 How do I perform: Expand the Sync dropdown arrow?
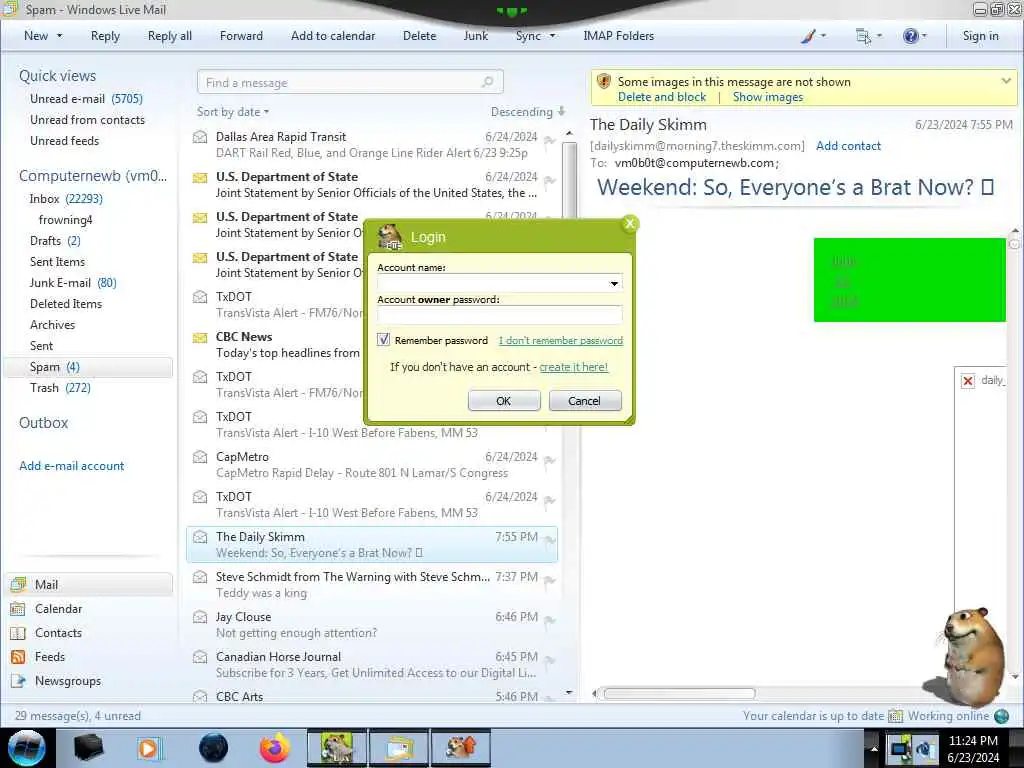(x=552, y=36)
